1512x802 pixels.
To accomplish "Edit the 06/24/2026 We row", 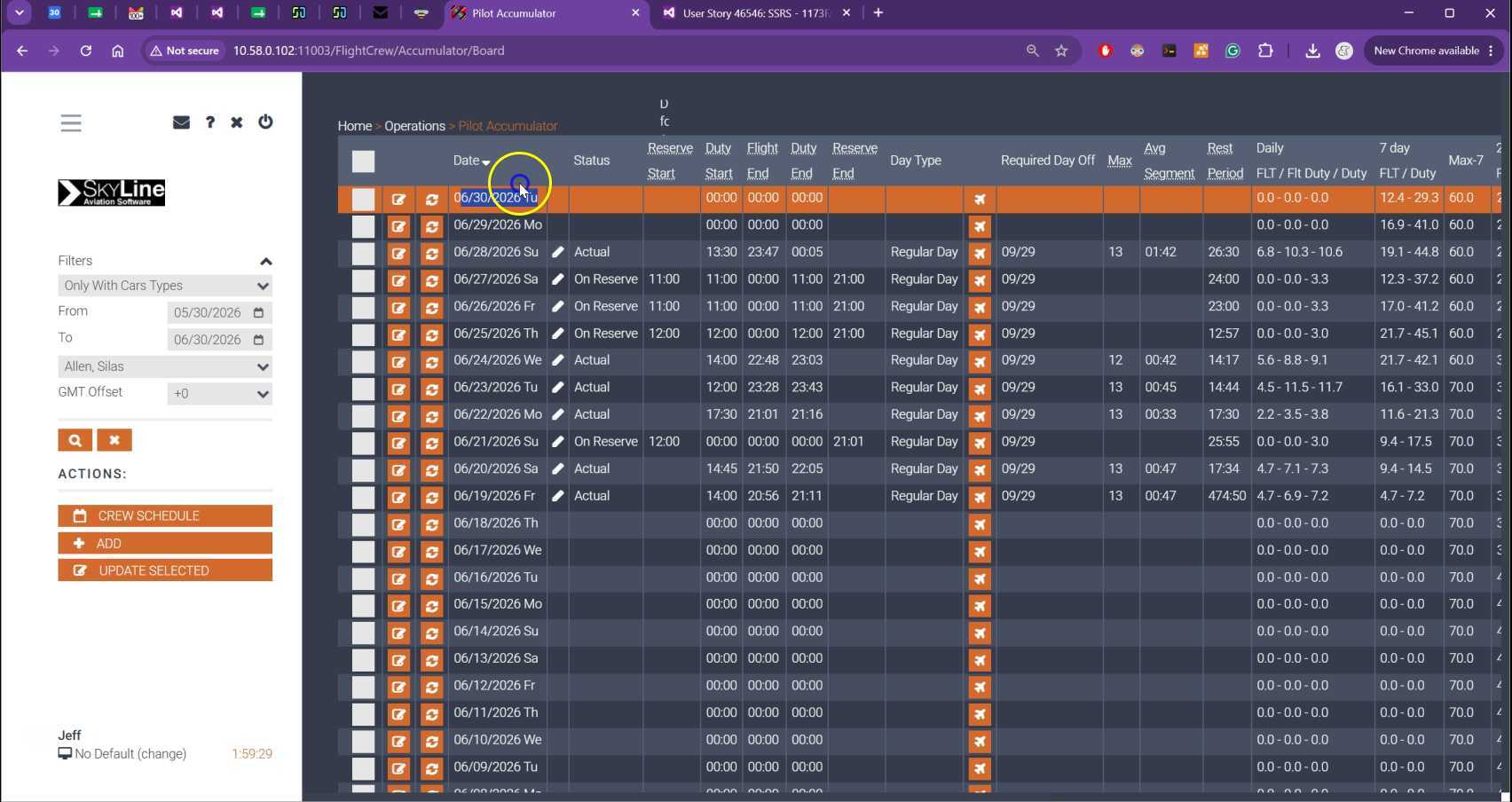I will [398, 362].
